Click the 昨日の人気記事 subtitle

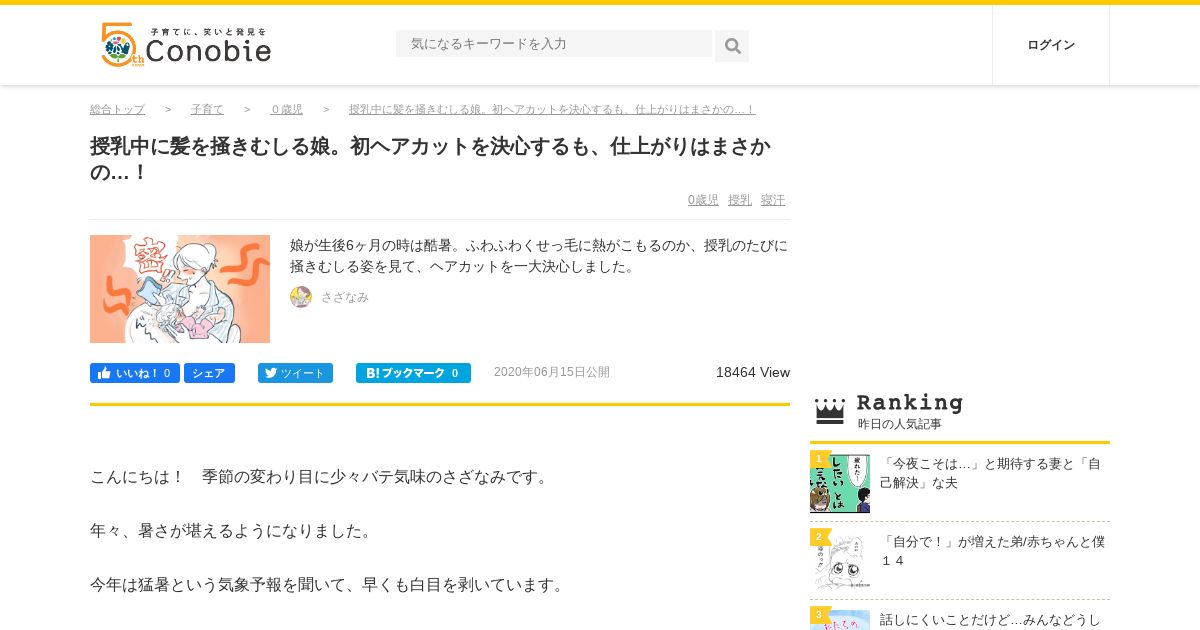(x=900, y=424)
